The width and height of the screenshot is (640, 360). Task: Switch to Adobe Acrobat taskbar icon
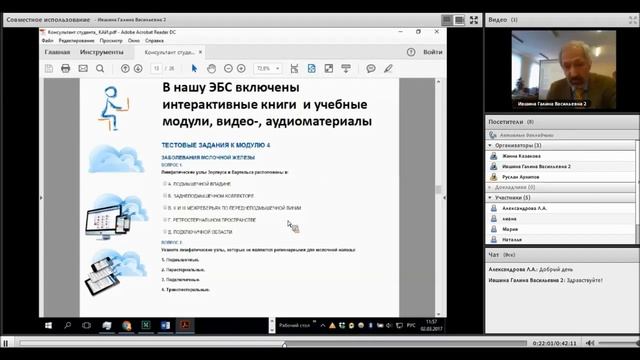(185, 325)
